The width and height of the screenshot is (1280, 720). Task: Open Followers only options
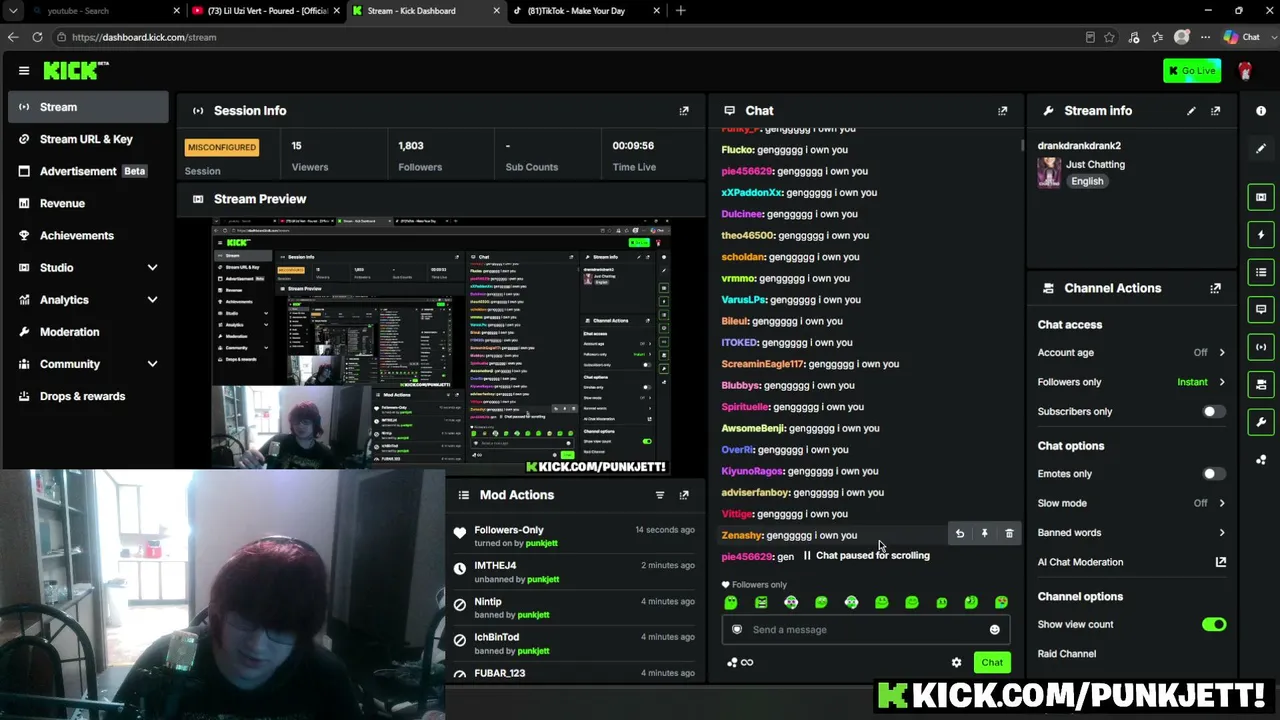(x=1131, y=382)
